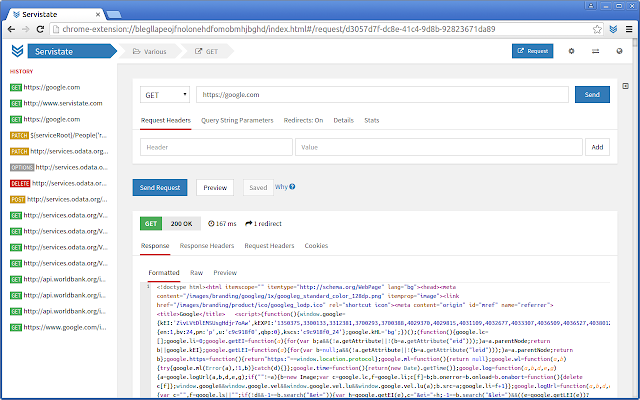This screenshot has height=400, width=640.
Task: Toggle Redirects: On setting
Action: 303,120
